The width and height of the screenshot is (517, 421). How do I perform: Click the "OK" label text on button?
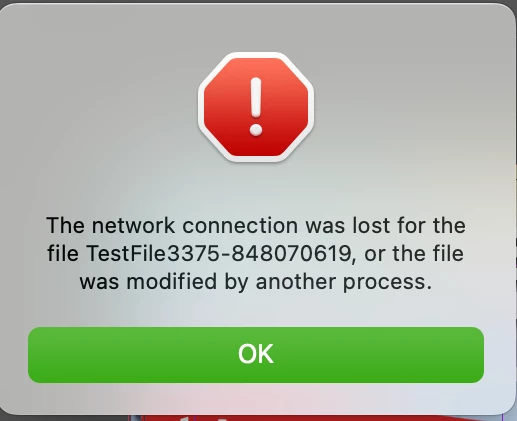point(256,354)
